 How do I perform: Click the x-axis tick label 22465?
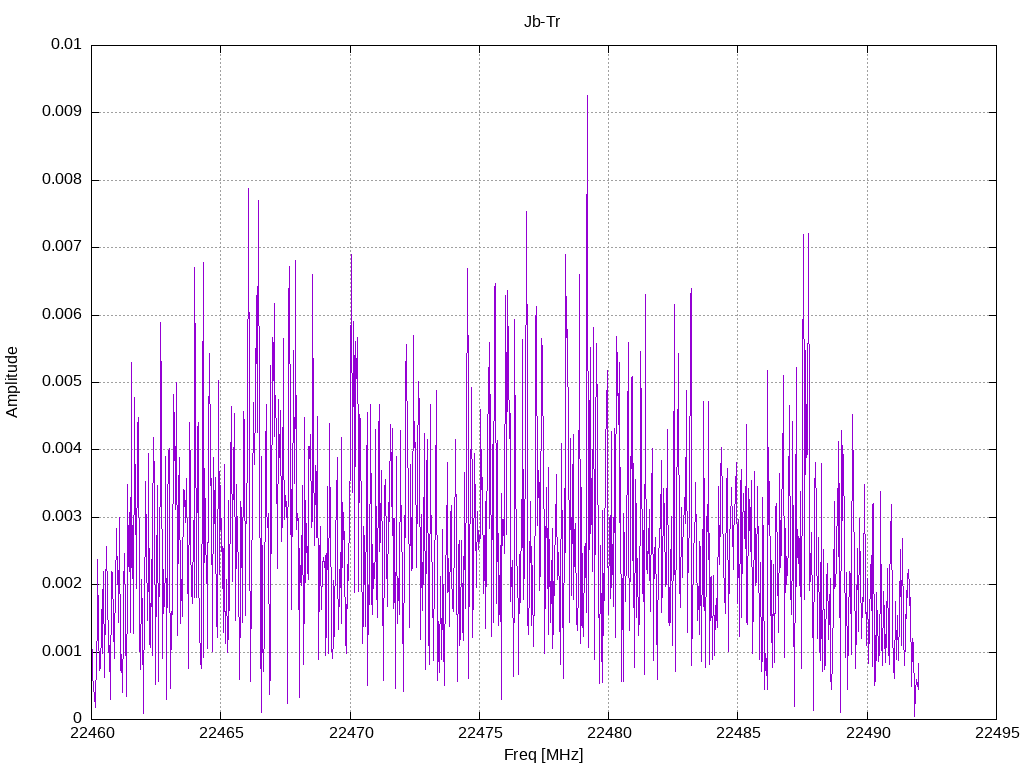[221, 733]
